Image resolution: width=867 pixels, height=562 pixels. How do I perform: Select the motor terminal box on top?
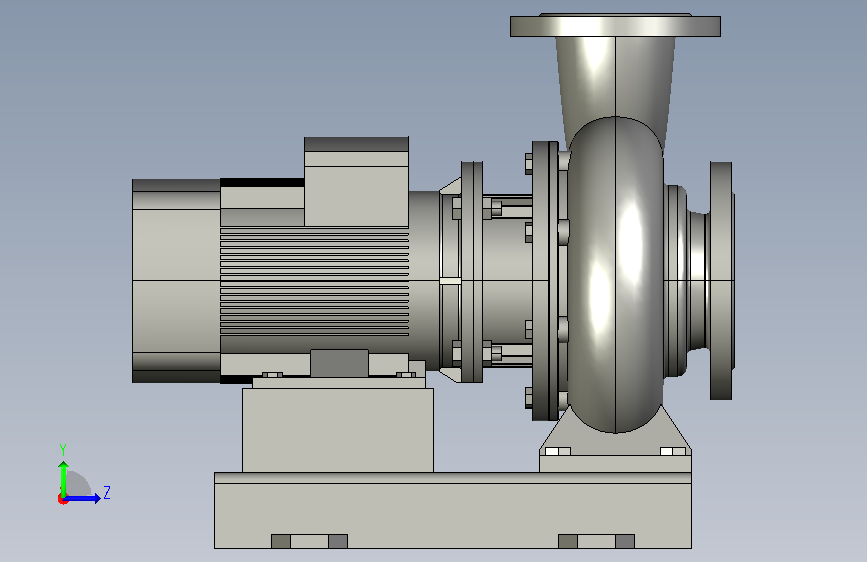click(356, 182)
